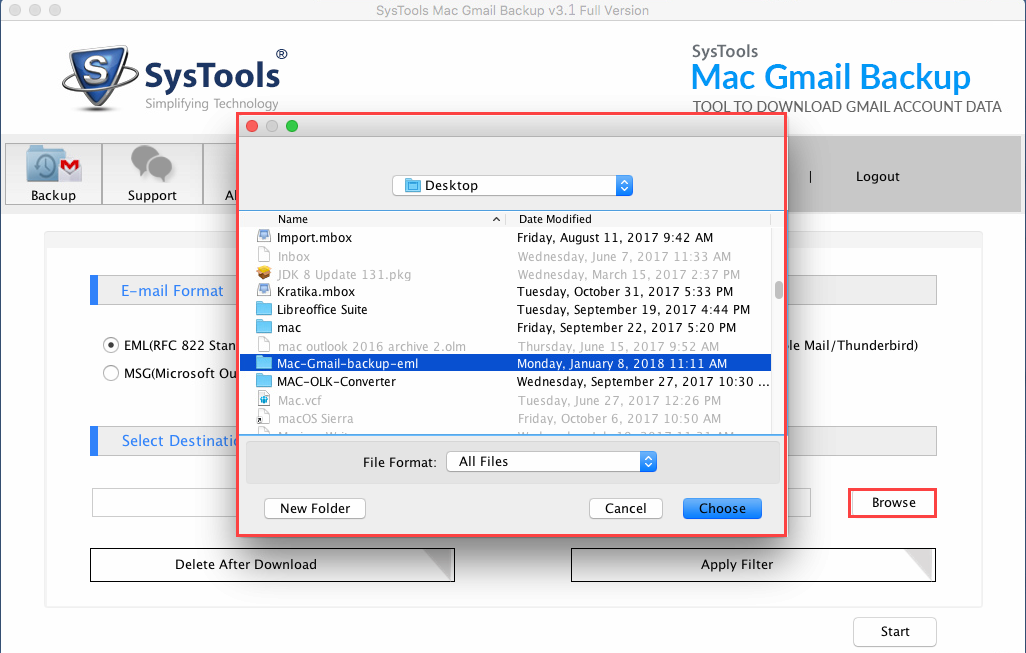Click the MAC-OLK-Converter folder icon
This screenshot has width=1026, height=653.
click(264, 381)
